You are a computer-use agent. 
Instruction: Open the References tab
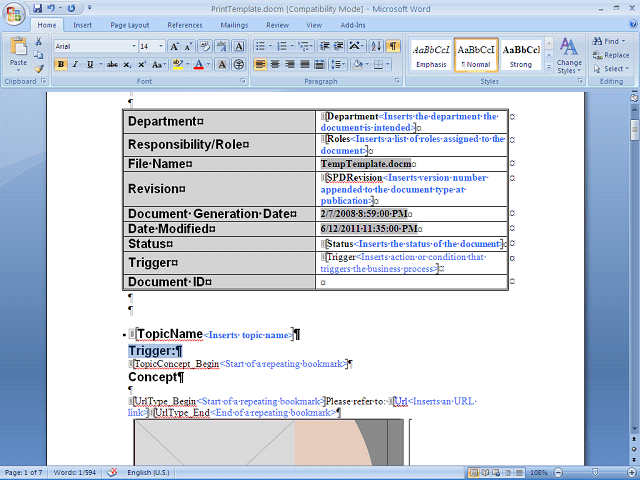coord(184,25)
